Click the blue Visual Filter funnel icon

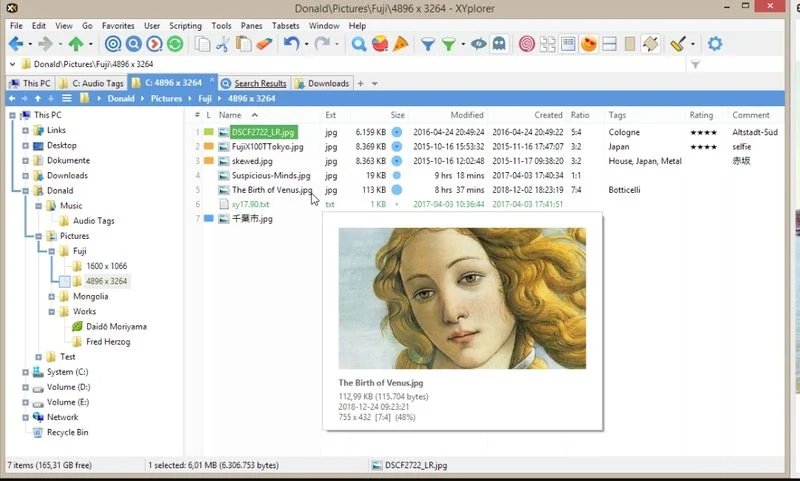428,44
